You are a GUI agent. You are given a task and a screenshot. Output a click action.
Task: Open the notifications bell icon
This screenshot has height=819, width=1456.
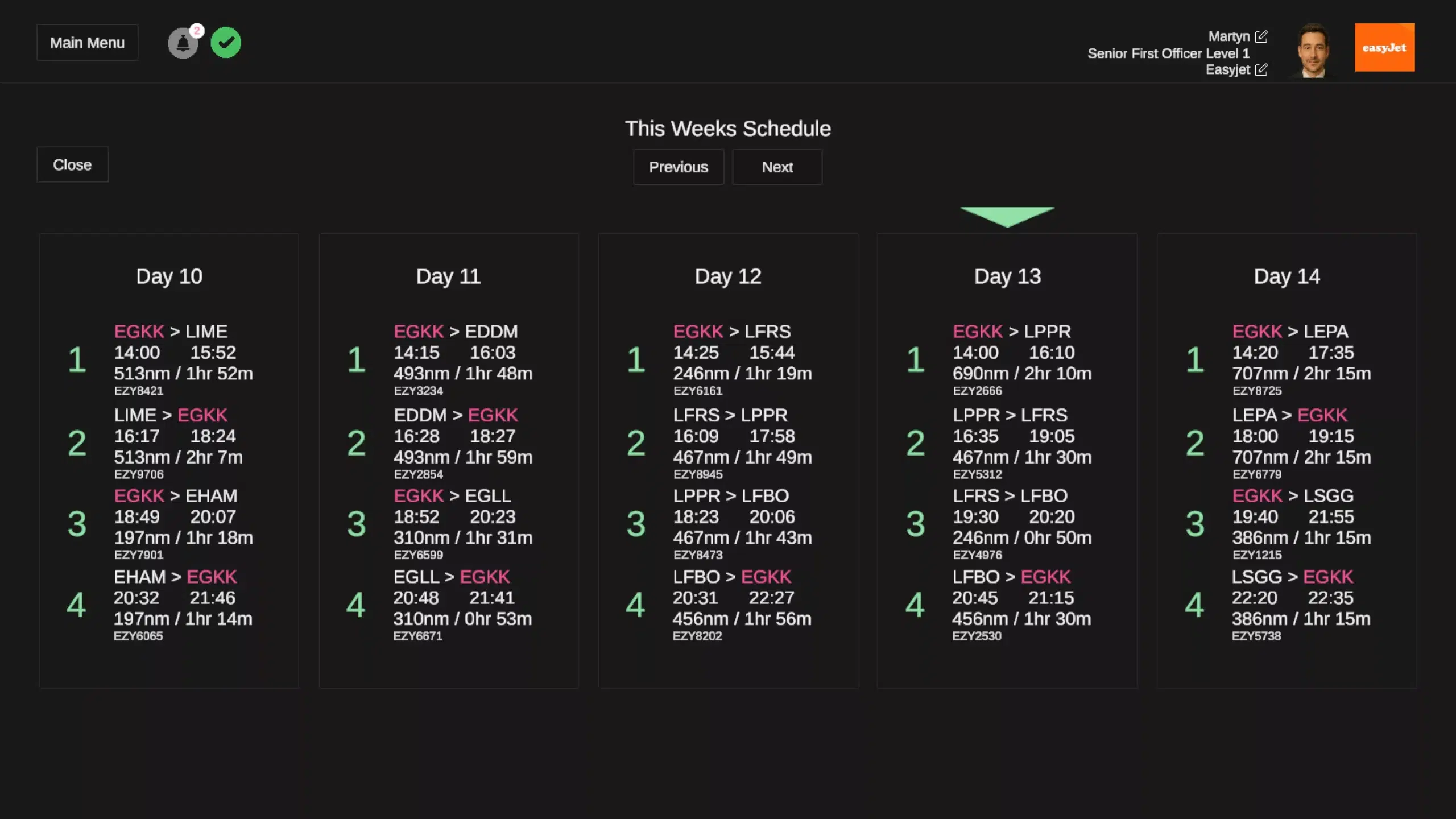coord(183,43)
